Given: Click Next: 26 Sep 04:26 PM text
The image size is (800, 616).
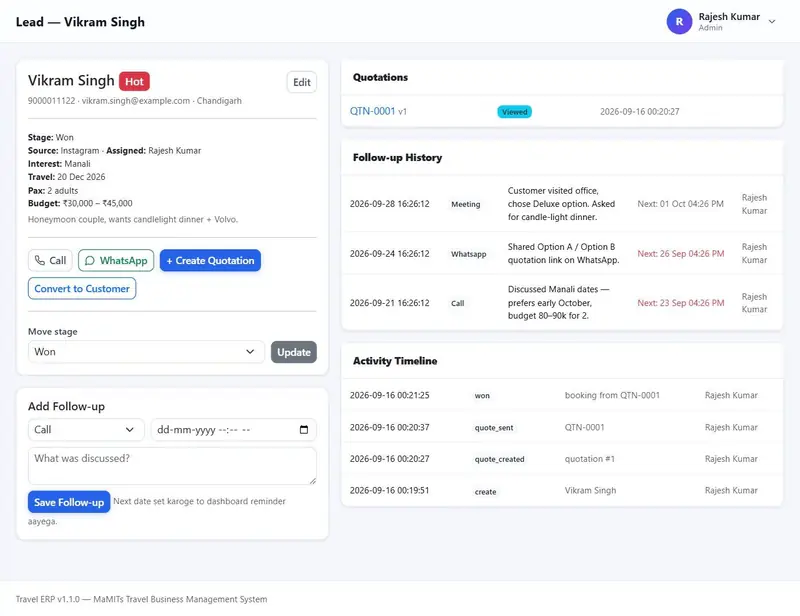Looking at the screenshot, I should click(x=681, y=254).
